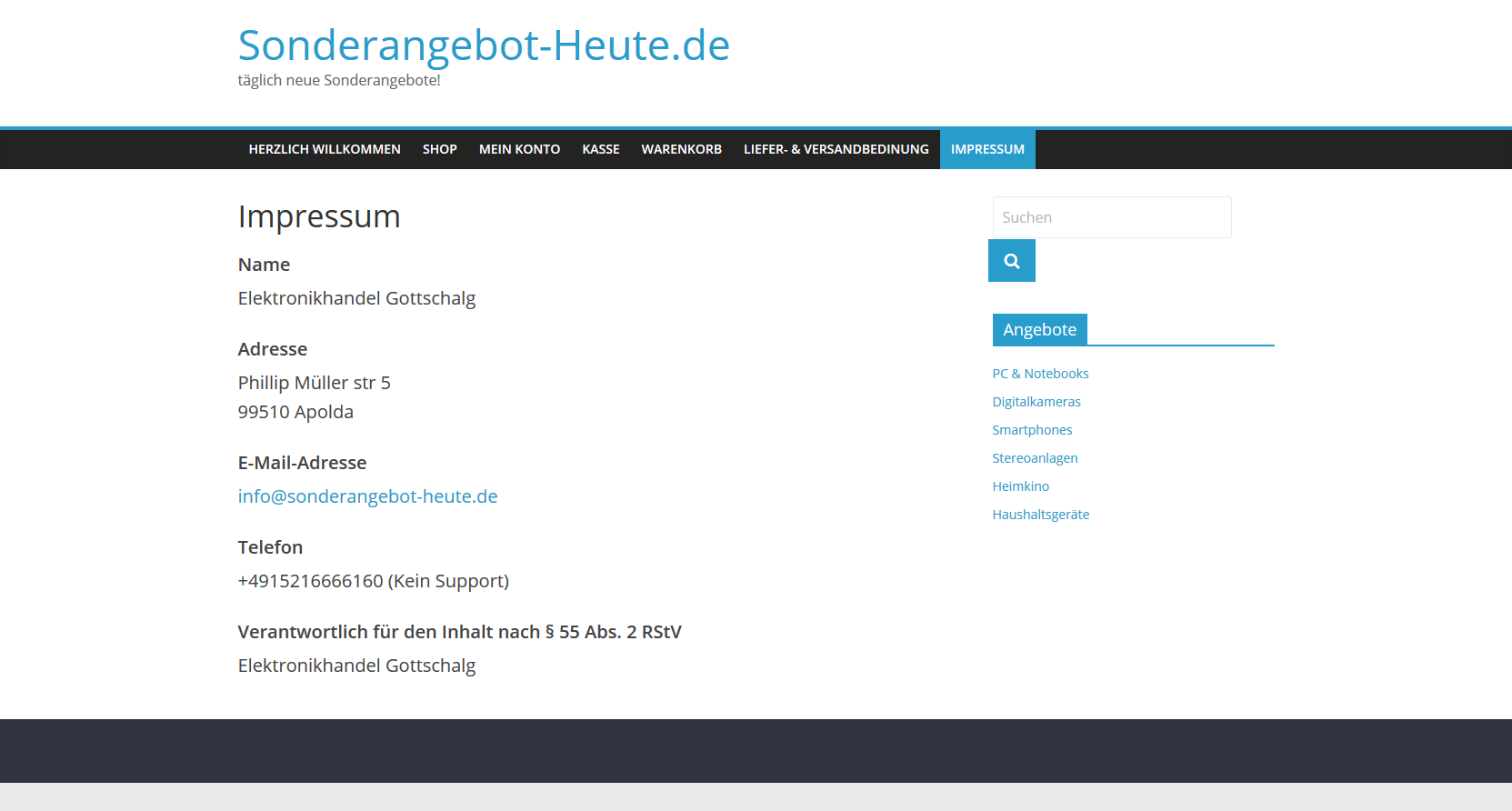Click 'Elektronikhandel Gottschalg' under the Name heading
Image resolution: width=1512 pixels, height=811 pixels.
pyautogui.click(x=356, y=298)
